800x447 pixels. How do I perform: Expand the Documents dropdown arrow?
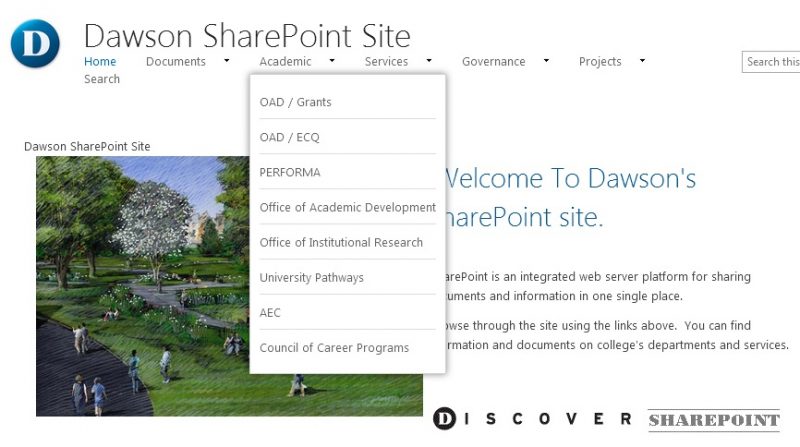click(227, 61)
